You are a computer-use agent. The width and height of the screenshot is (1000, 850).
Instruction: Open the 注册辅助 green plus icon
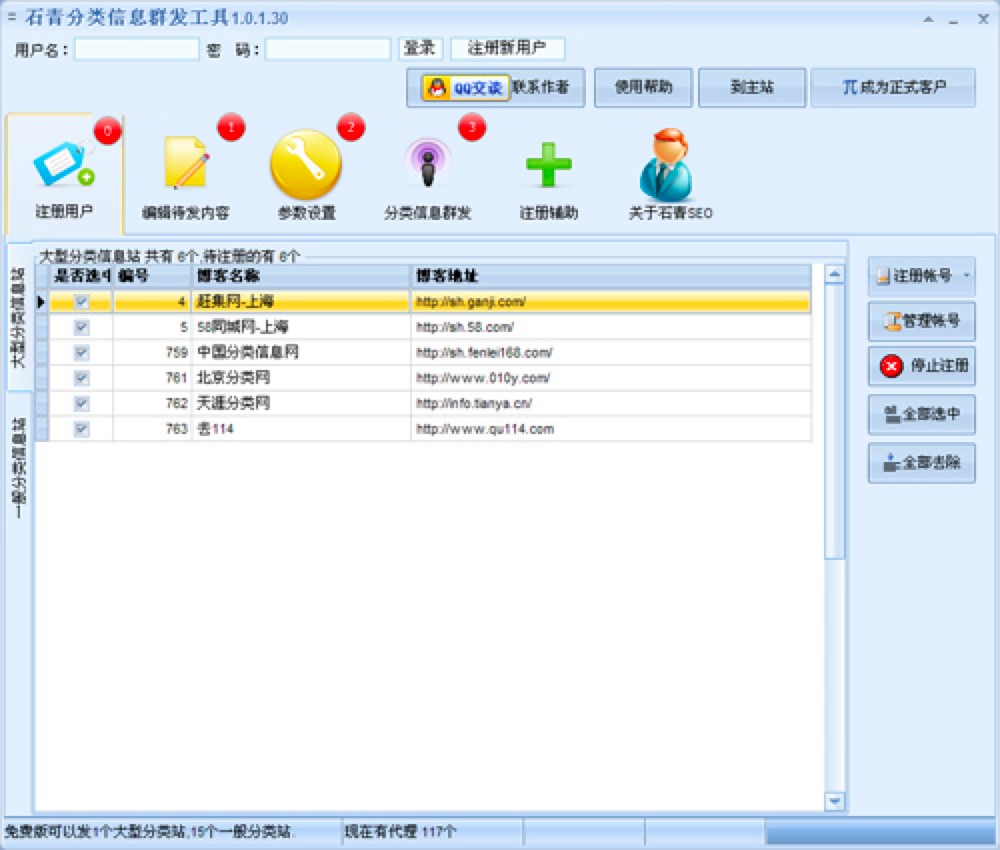[x=548, y=165]
